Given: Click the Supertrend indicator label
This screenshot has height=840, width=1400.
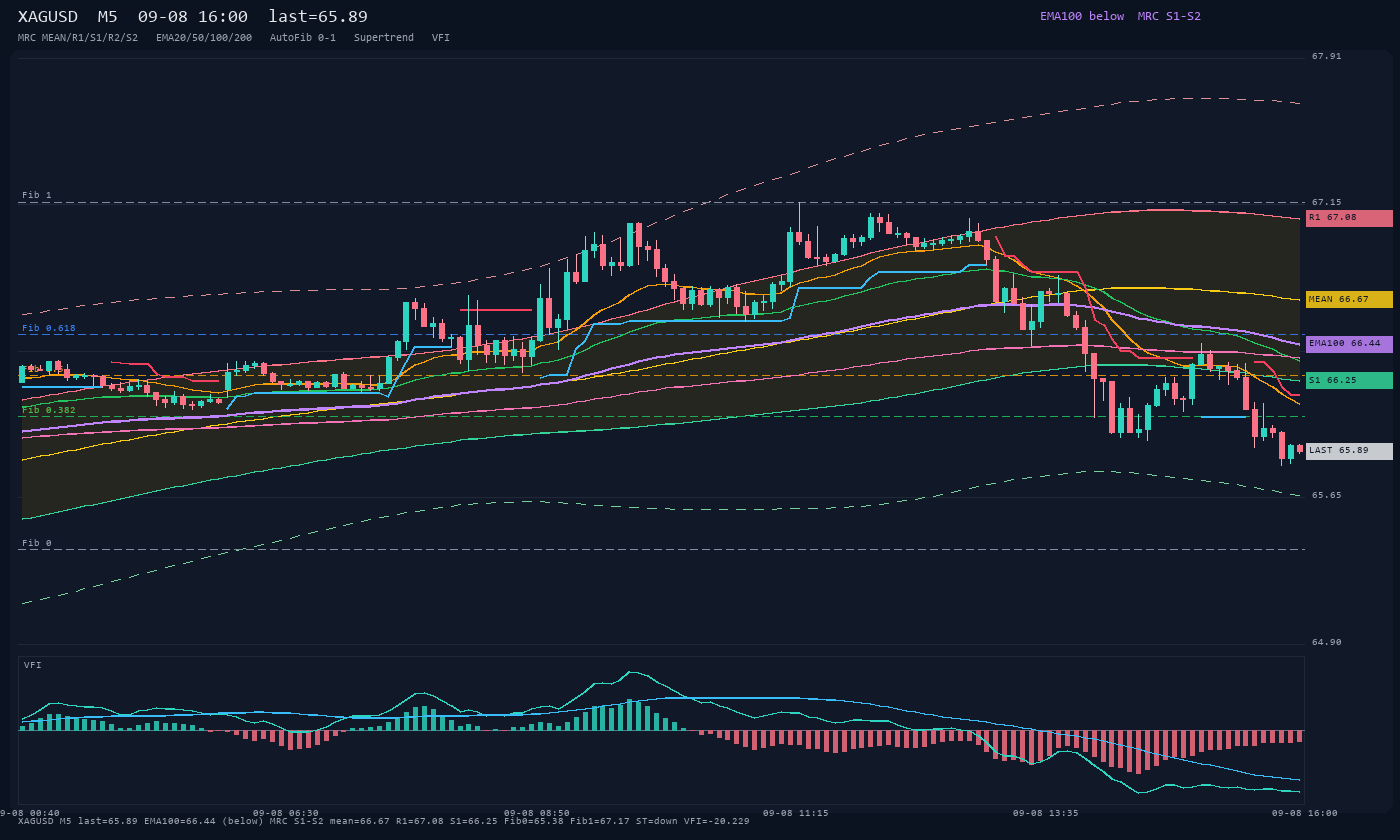Looking at the screenshot, I should pos(384,38).
